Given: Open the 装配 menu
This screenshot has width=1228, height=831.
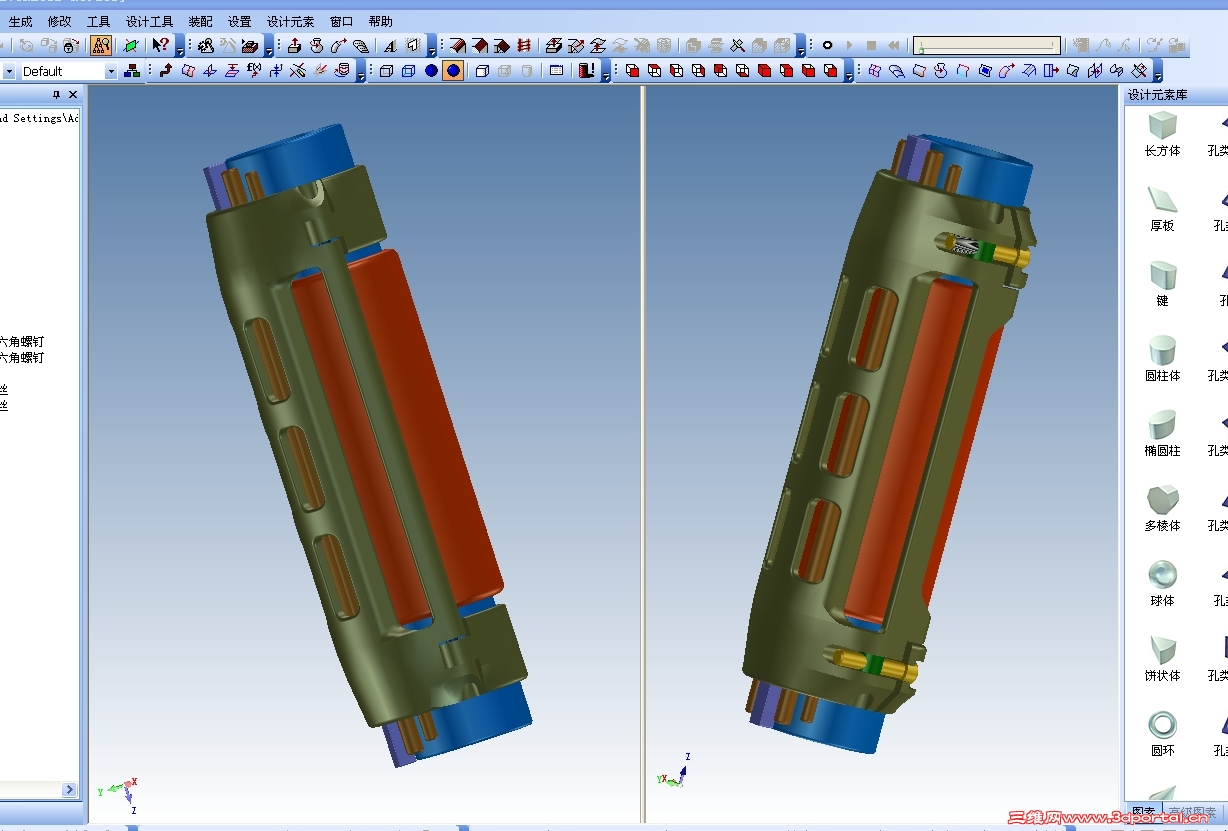Looking at the screenshot, I should 200,21.
